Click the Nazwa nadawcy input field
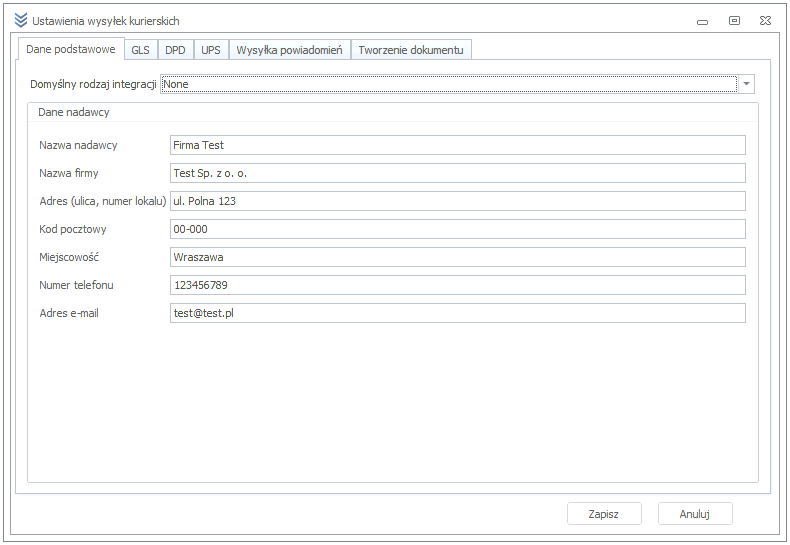Screen dimensions: 790x545 (458, 145)
